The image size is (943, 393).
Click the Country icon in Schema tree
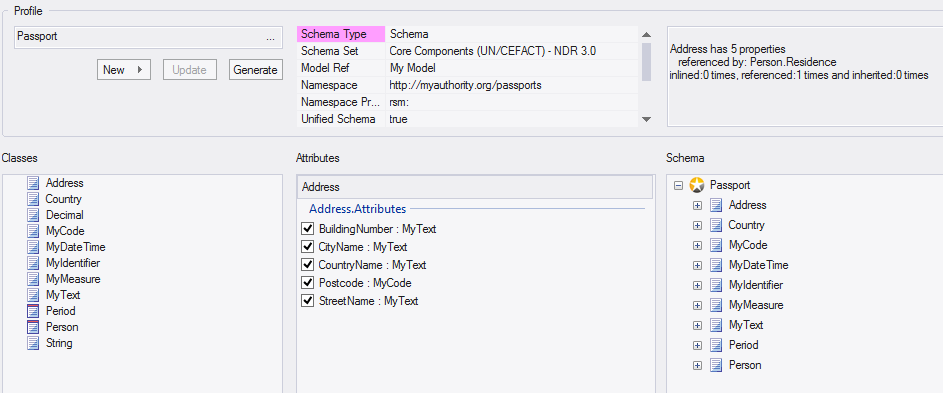(x=716, y=225)
